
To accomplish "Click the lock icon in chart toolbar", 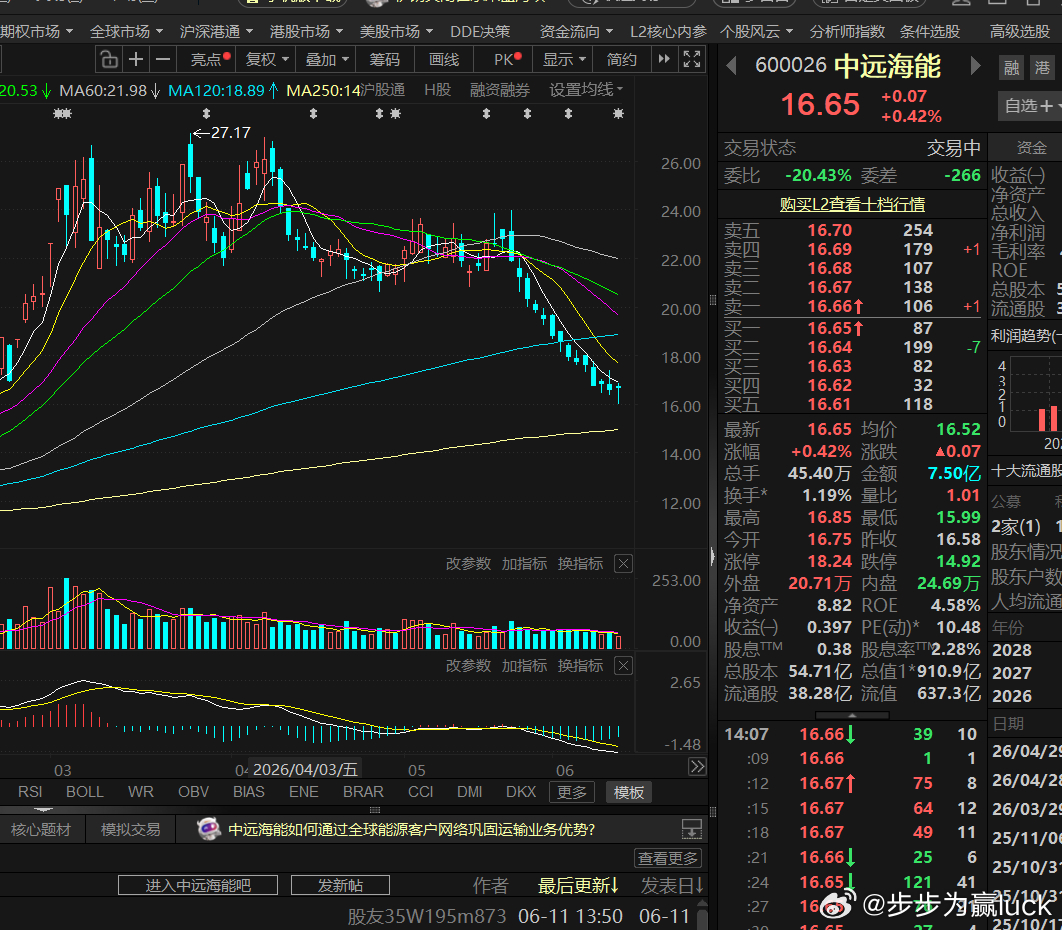I will coord(109,60).
